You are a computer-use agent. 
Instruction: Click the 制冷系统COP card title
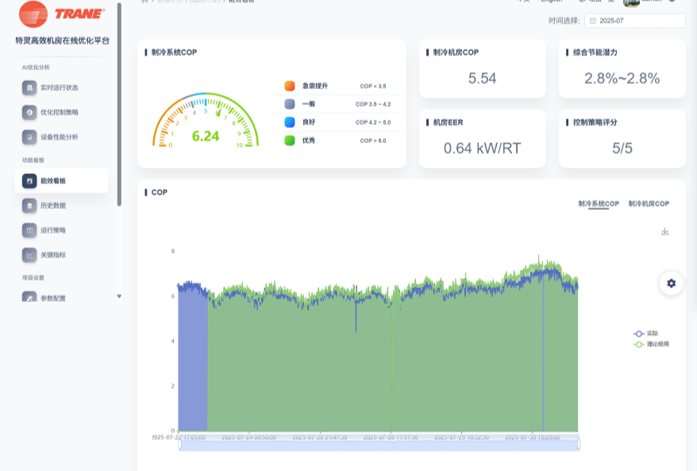[174, 52]
